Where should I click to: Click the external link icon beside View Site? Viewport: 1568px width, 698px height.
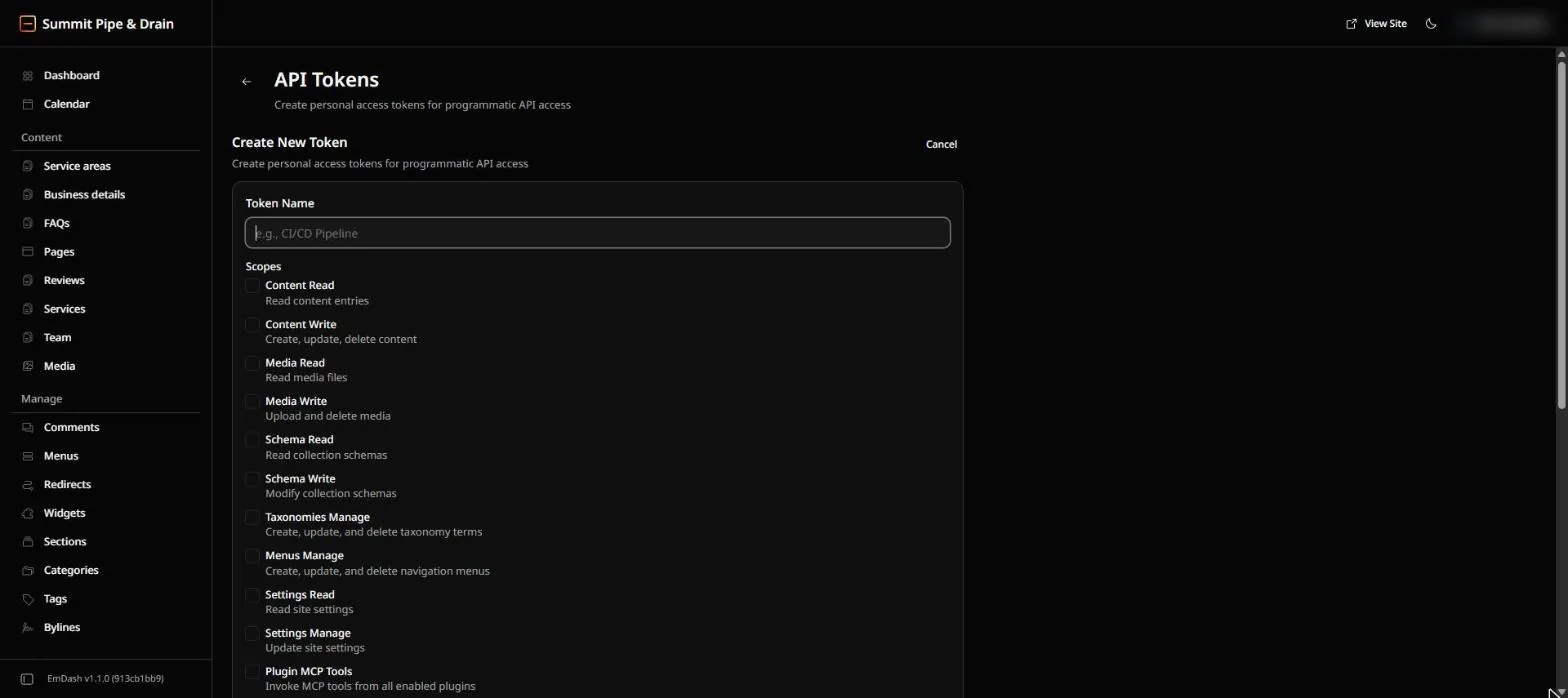pos(1351,24)
